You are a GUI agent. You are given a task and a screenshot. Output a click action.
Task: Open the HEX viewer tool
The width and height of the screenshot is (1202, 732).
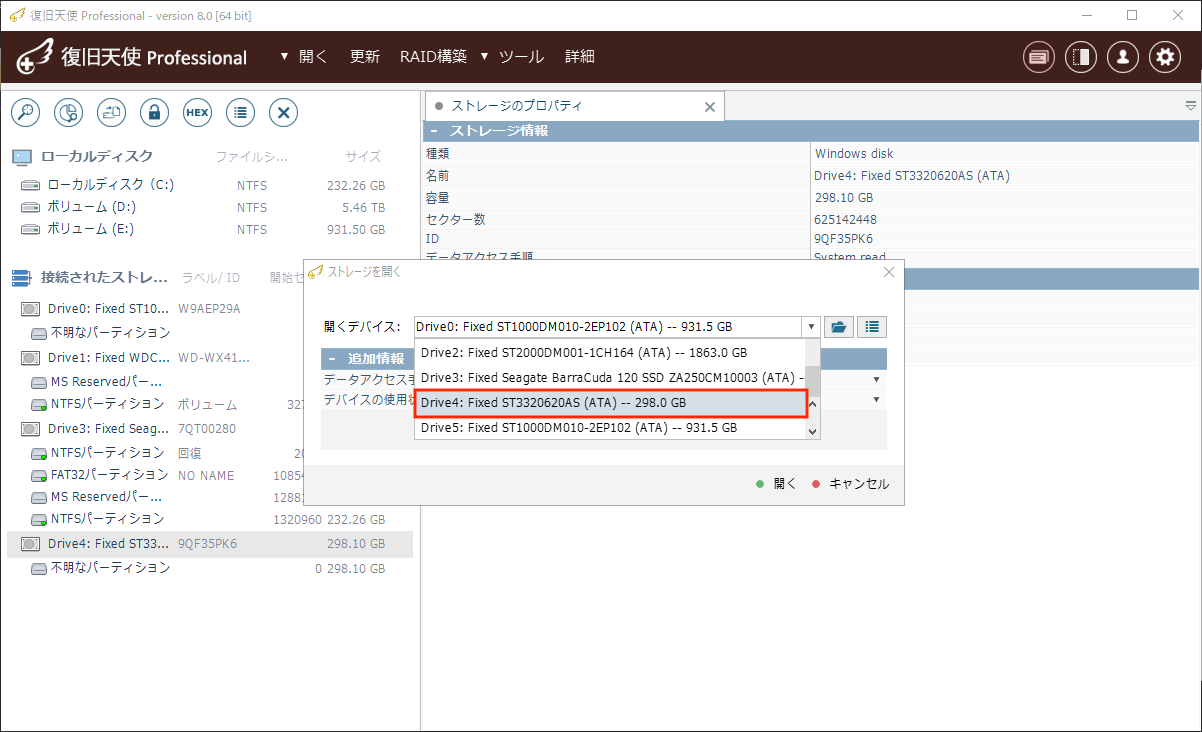197,112
